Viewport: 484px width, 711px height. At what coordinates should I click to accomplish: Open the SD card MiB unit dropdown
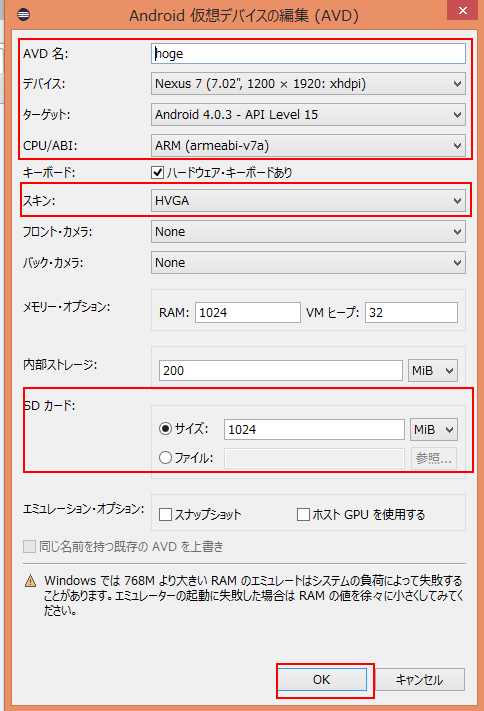[x=434, y=429]
